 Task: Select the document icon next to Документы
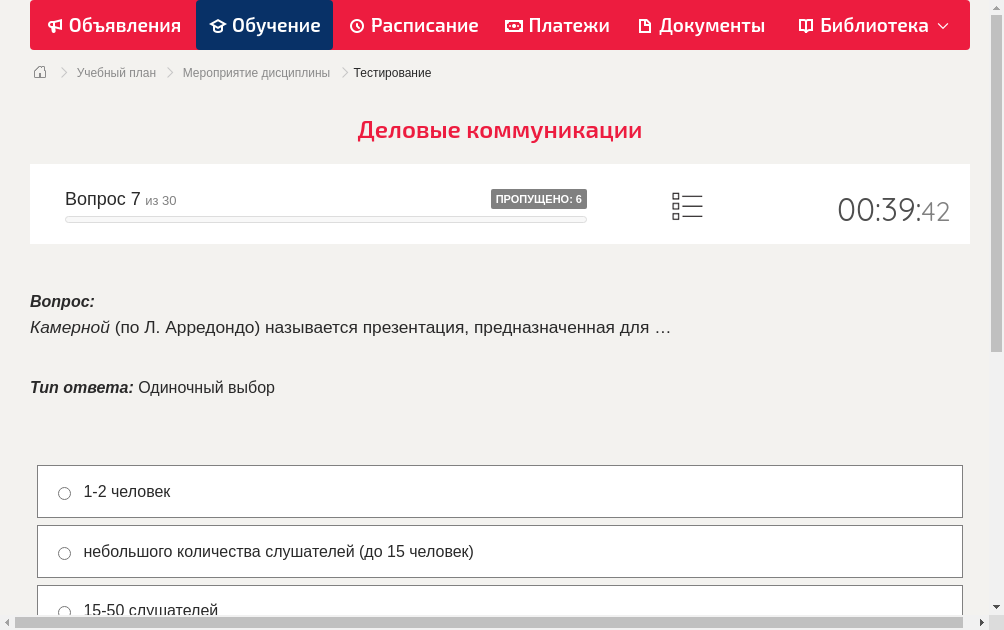646,25
